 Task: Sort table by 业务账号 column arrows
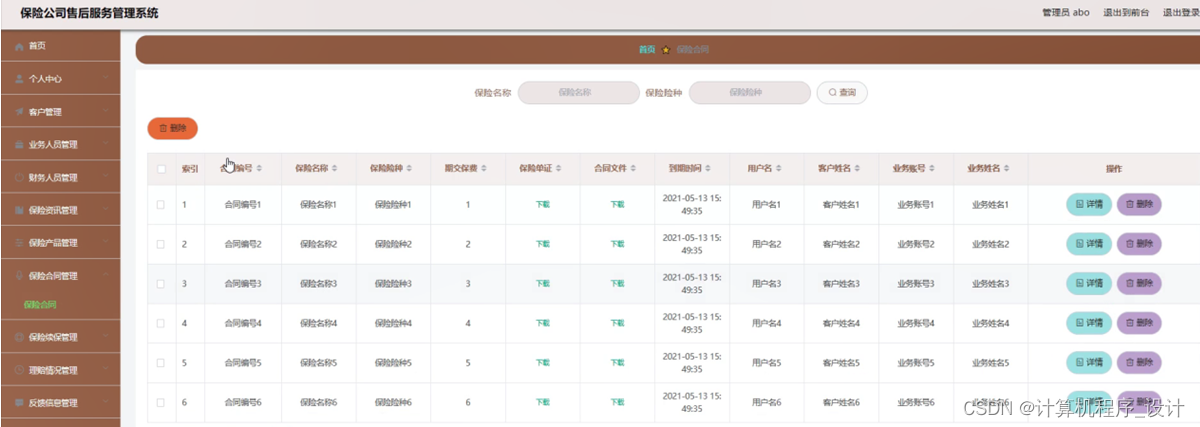pos(933,169)
